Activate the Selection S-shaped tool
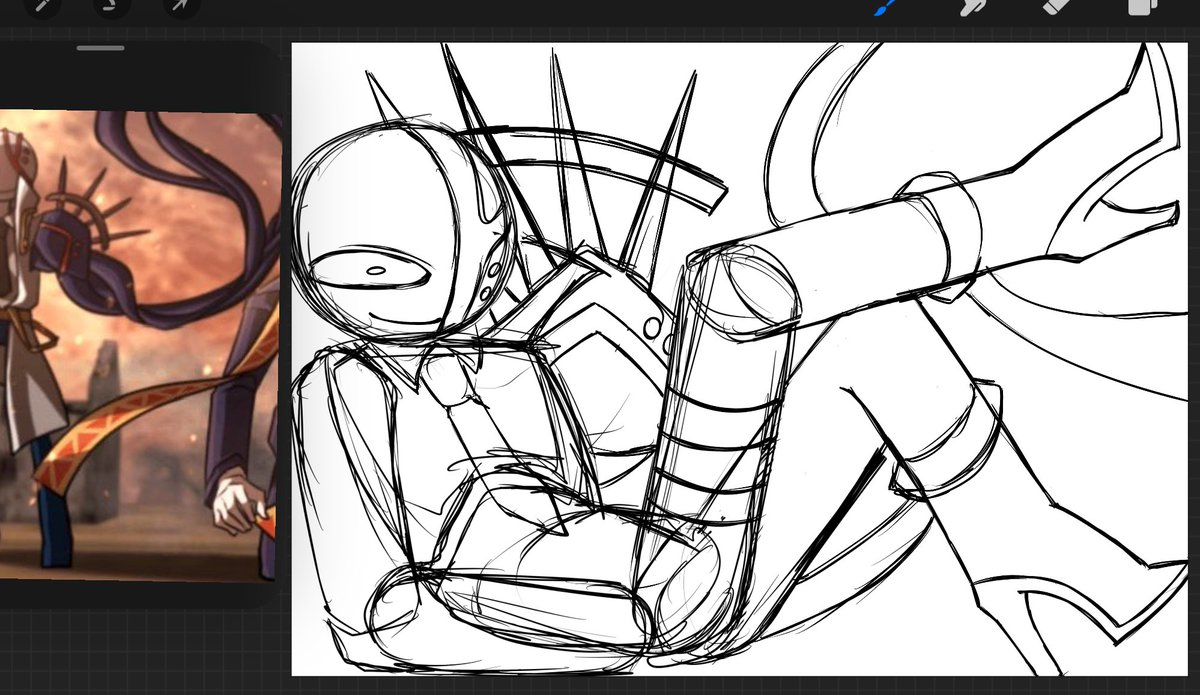Viewport: 1200px width, 695px height. [112, 6]
